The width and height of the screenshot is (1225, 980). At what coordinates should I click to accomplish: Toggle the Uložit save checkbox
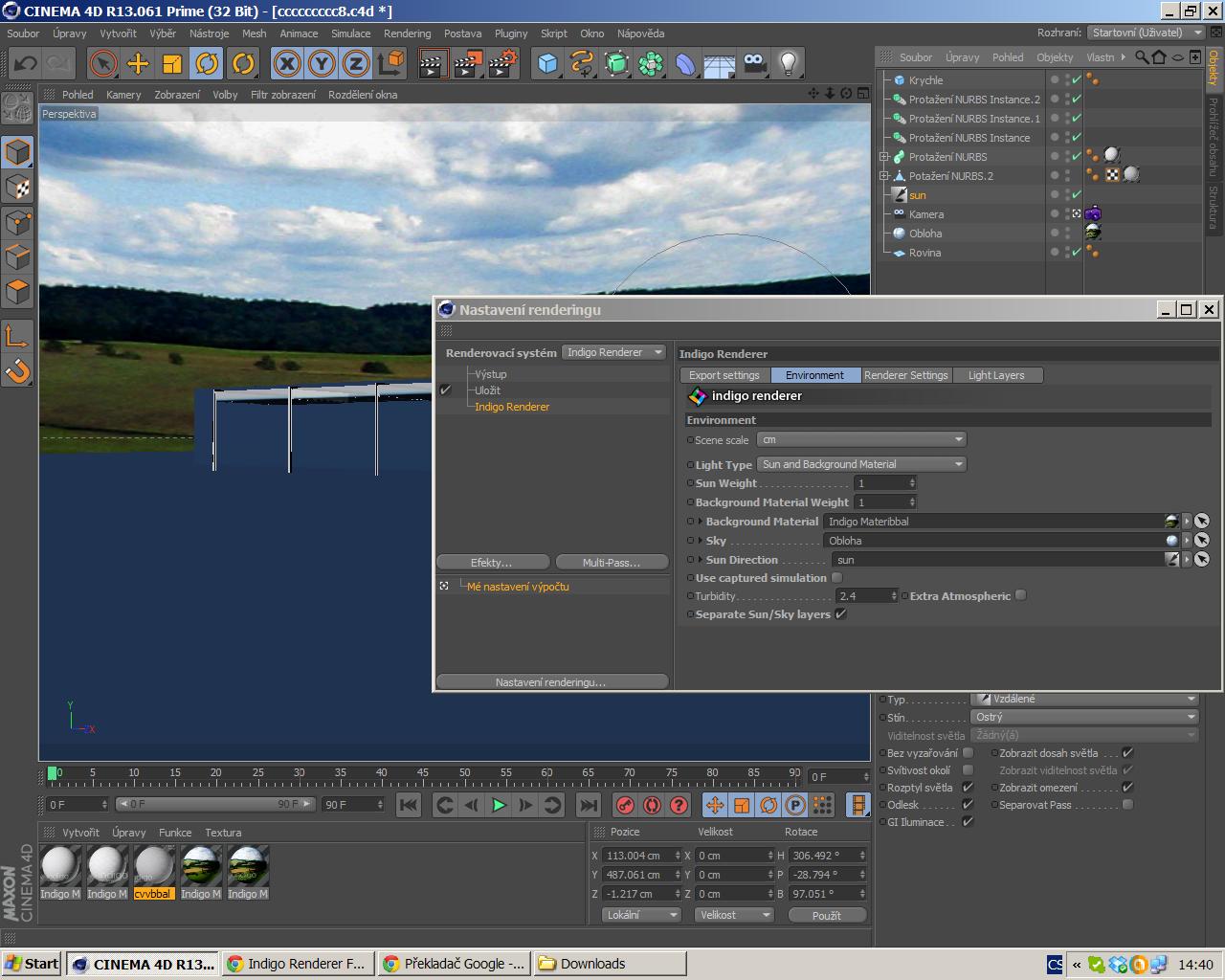point(446,390)
